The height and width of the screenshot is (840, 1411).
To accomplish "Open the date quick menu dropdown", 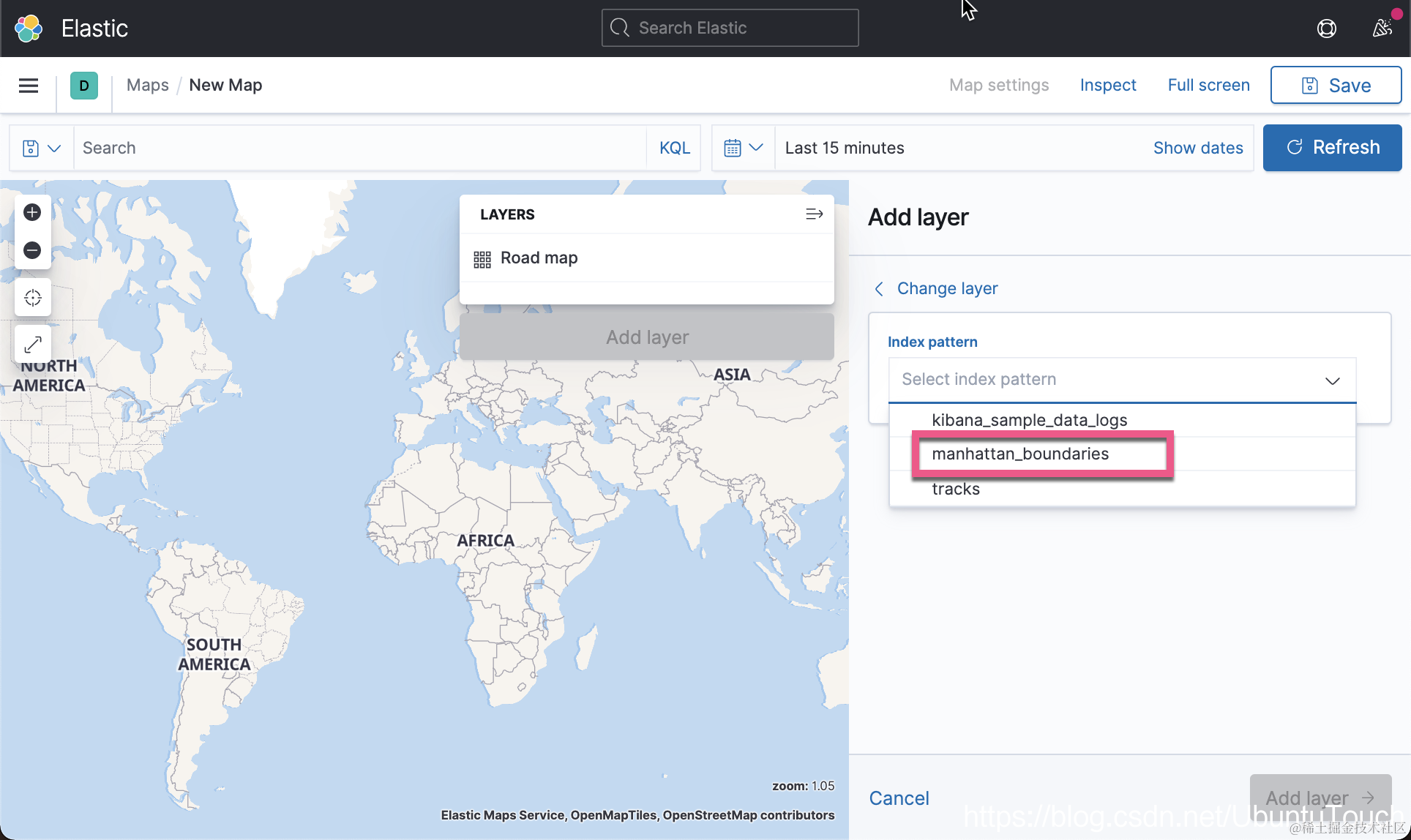I will [743, 148].
